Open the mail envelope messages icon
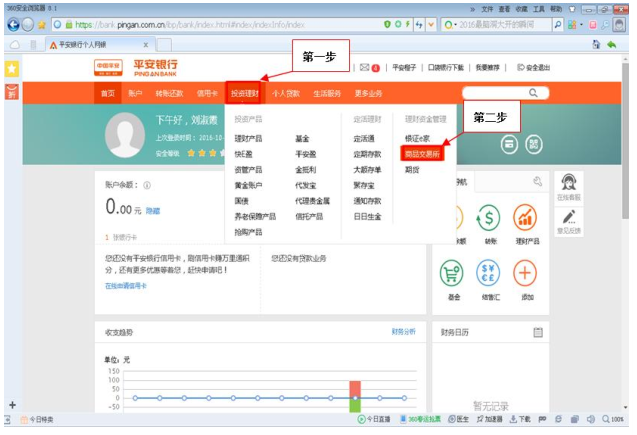The image size is (637, 435). click(364, 67)
